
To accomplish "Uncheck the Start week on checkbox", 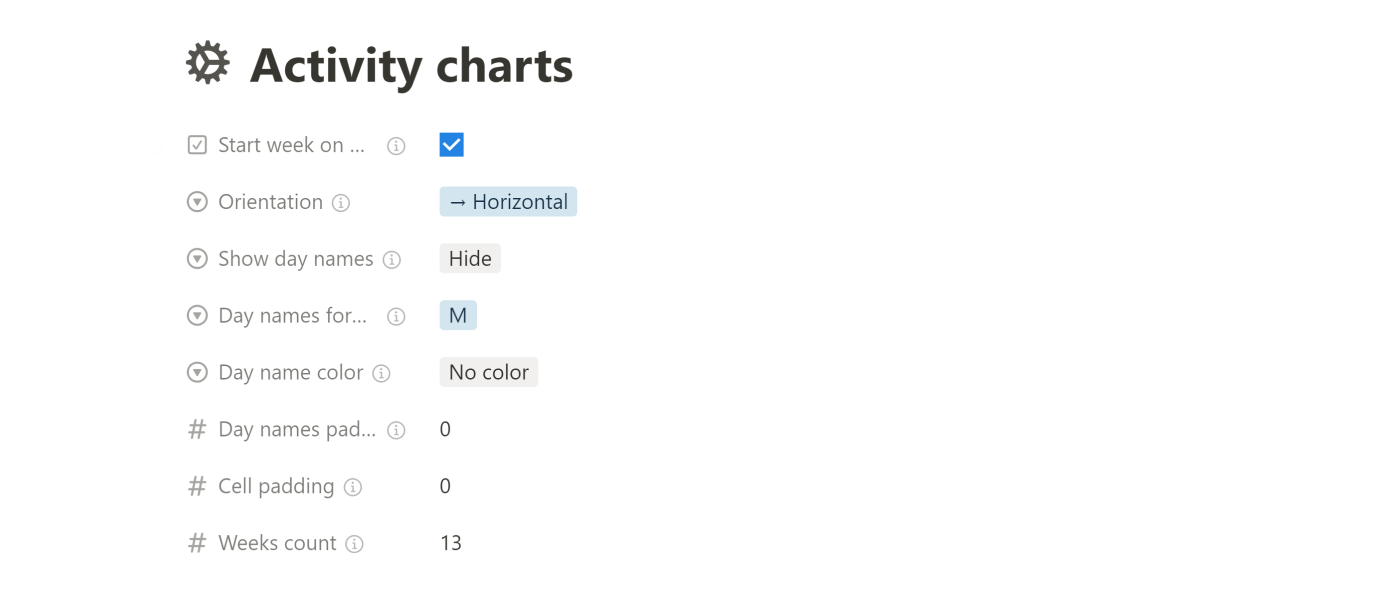I will coord(451,144).
